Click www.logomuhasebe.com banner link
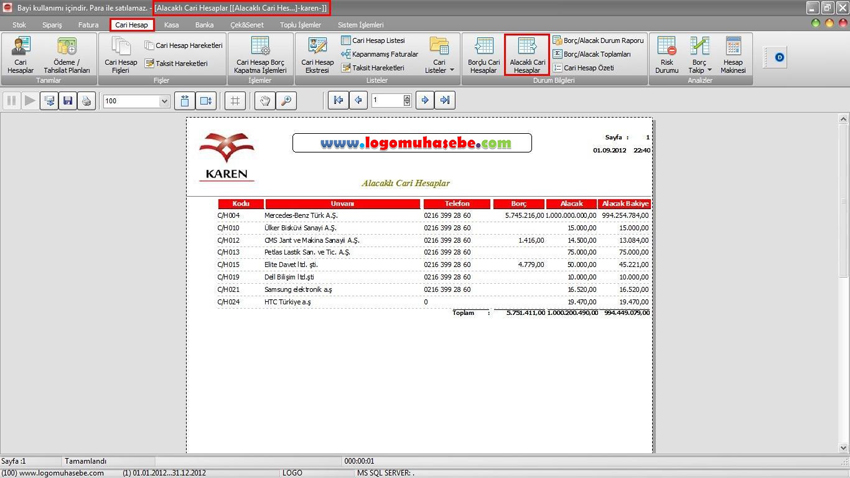The width and height of the screenshot is (850, 478). point(412,143)
